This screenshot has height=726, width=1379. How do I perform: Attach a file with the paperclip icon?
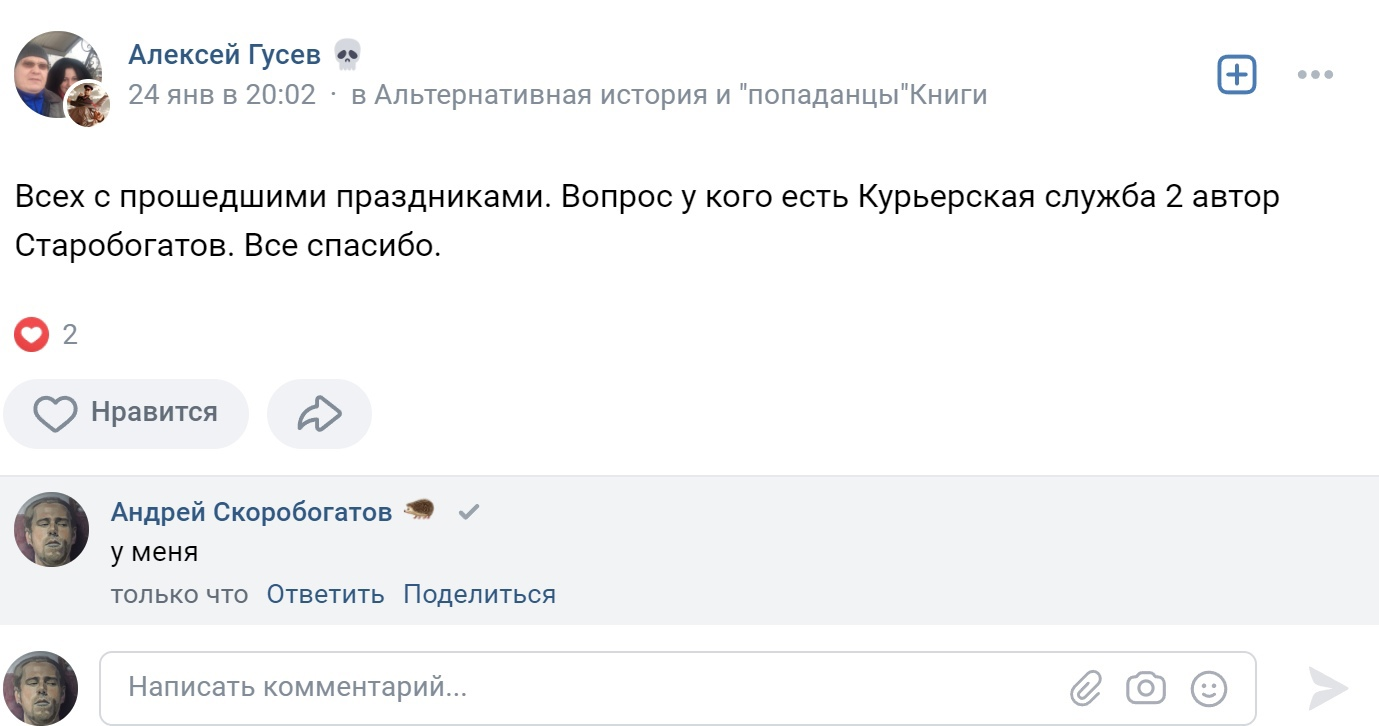(x=1085, y=688)
